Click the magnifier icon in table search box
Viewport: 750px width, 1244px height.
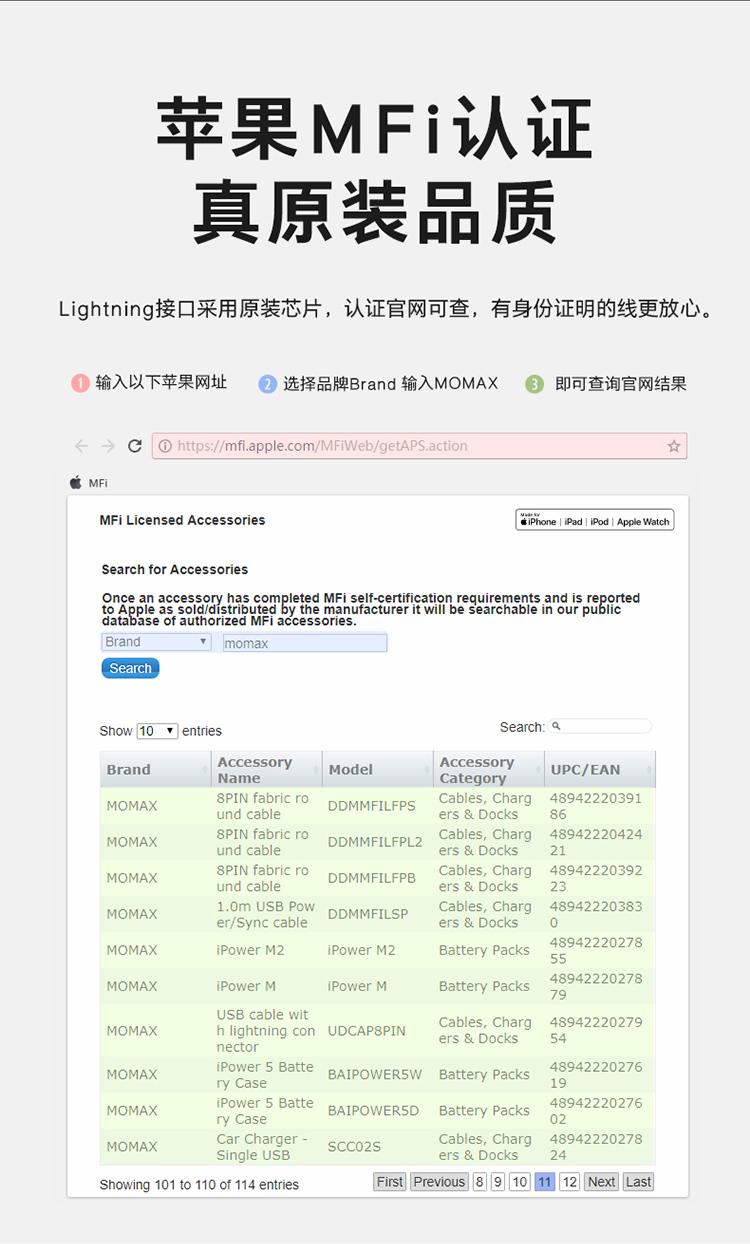click(x=557, y=727)
